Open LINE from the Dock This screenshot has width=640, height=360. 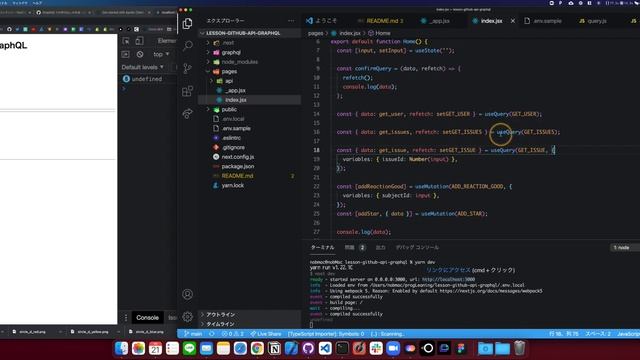[x=189, y=348]
